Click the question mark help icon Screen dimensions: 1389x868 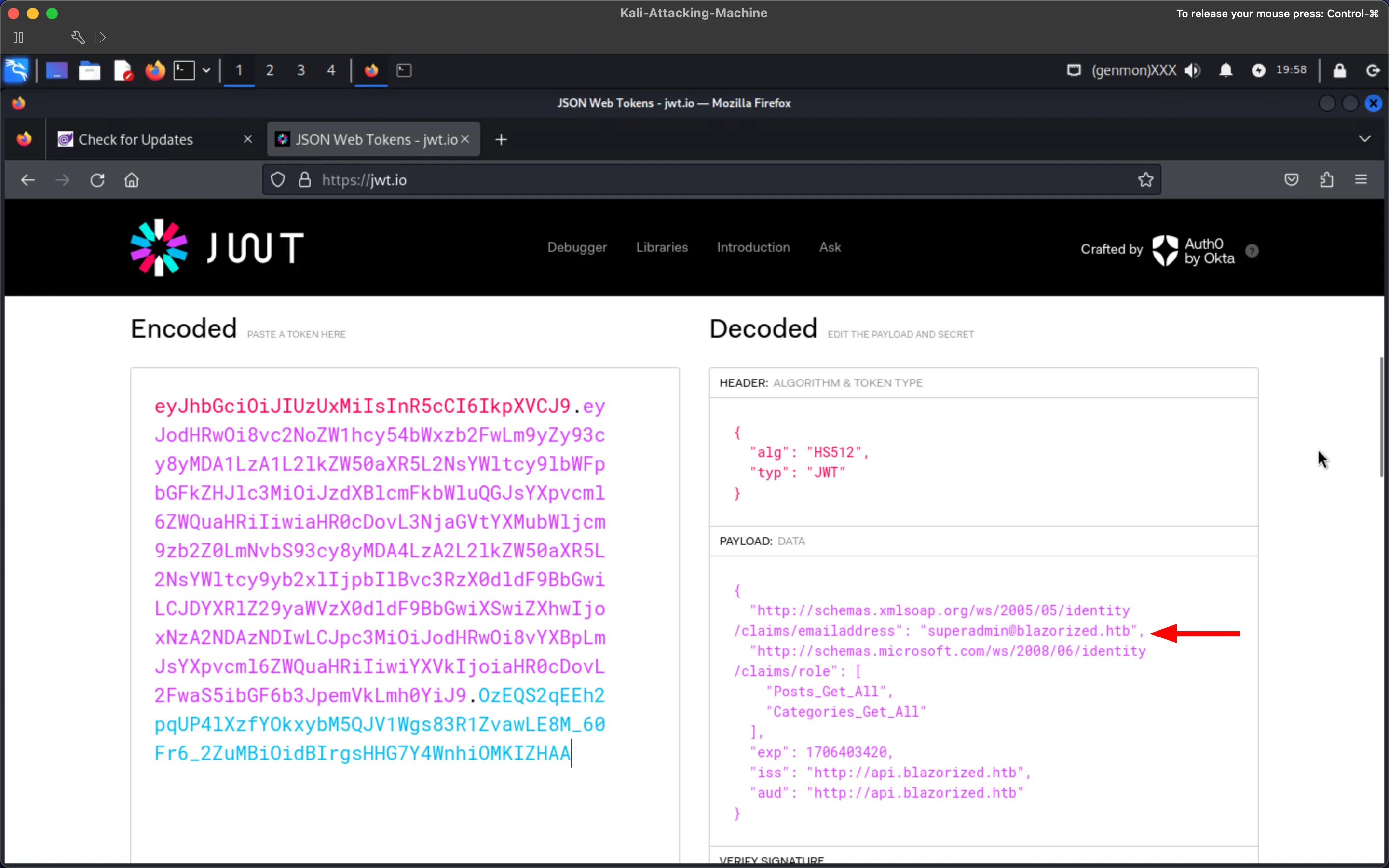[1253, 251]
